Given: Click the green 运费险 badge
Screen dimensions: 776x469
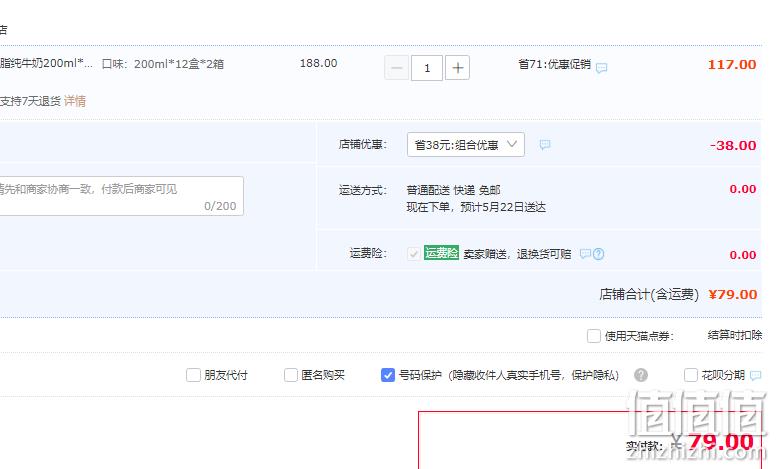Looking at the screenshot, I should (x=441, y=253).
